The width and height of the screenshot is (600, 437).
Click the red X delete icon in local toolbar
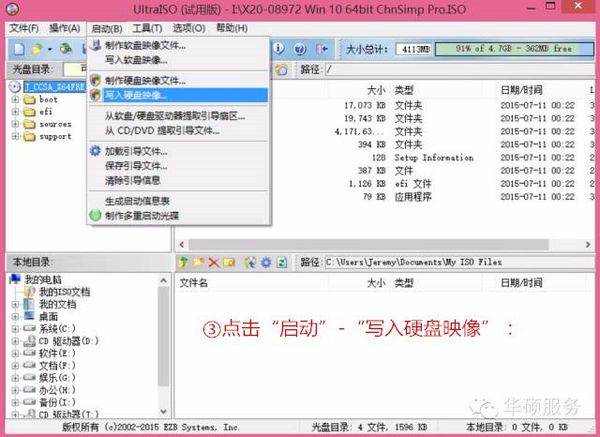pos(214,262)
